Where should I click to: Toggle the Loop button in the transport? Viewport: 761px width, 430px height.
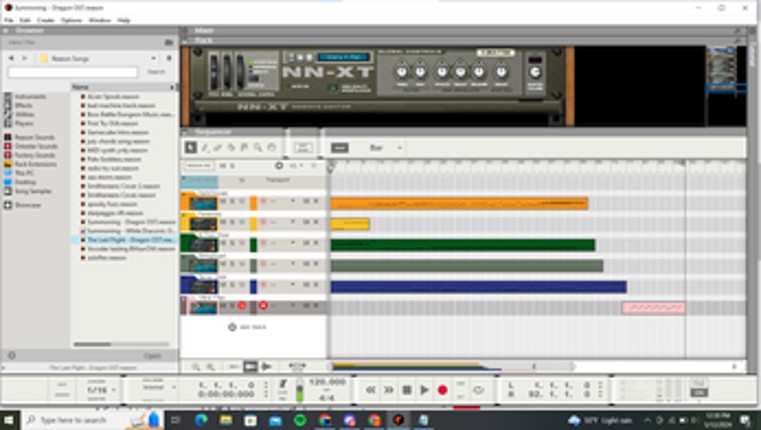[478, 390]
